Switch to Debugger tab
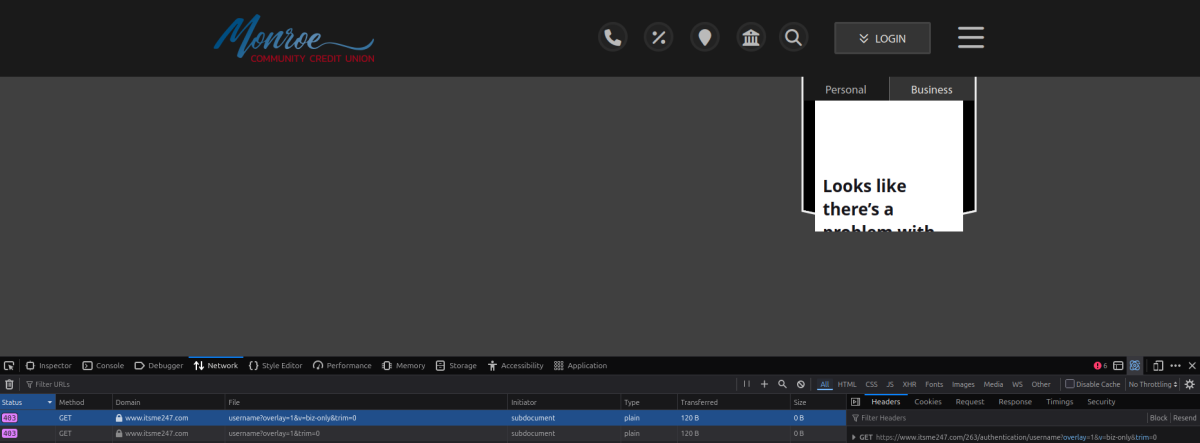Screen dimensions: 1200x443 159,365
